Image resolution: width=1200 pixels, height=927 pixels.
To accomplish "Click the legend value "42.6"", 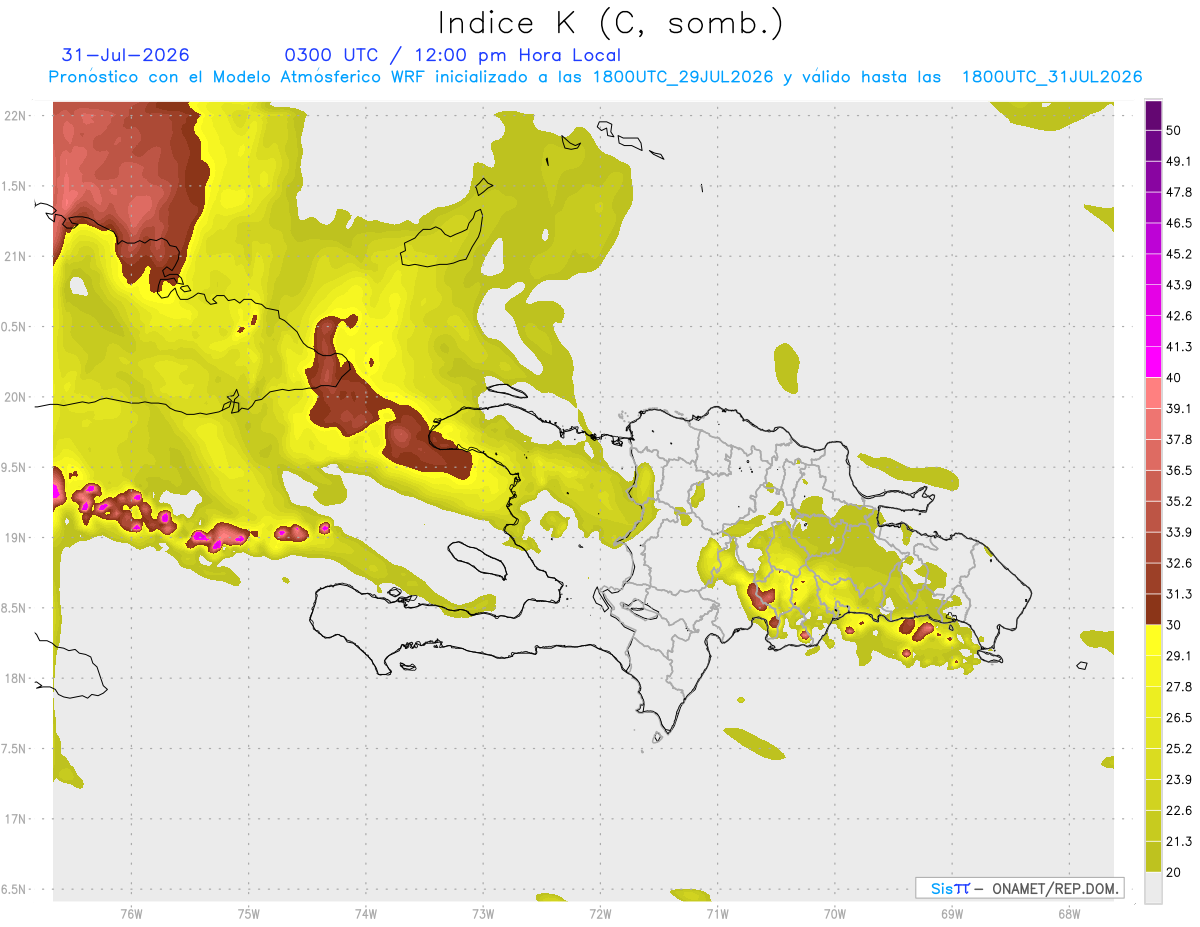I will click(1179, 317).
